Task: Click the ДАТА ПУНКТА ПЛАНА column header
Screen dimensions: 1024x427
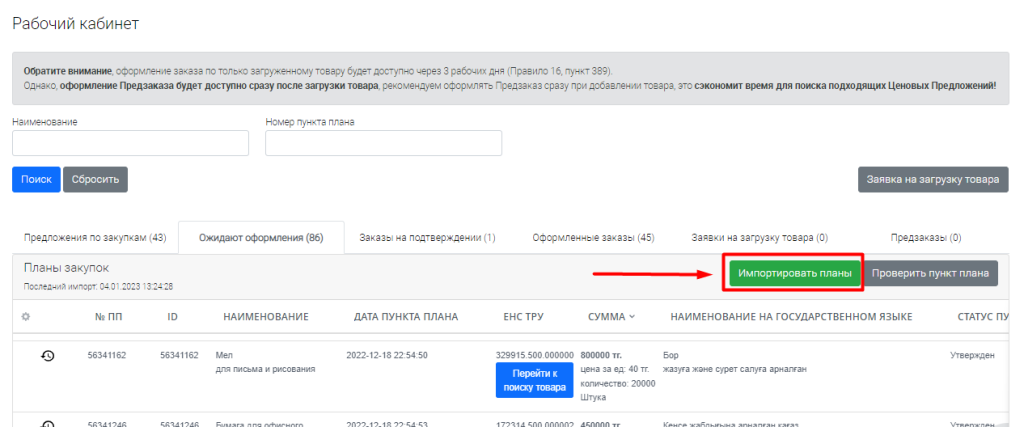Action: tap(406, 317)
